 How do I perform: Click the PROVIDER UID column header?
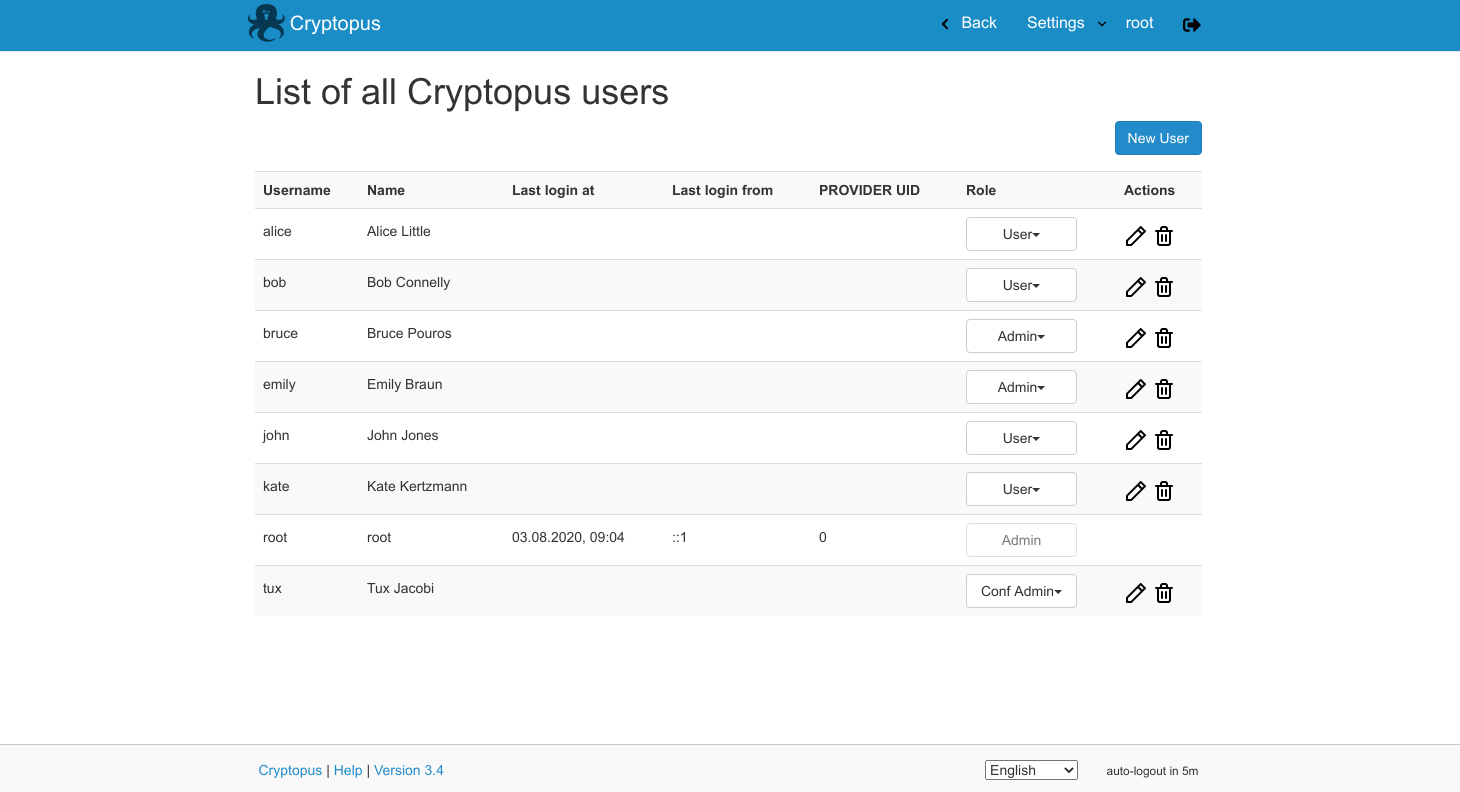(869, 190)
